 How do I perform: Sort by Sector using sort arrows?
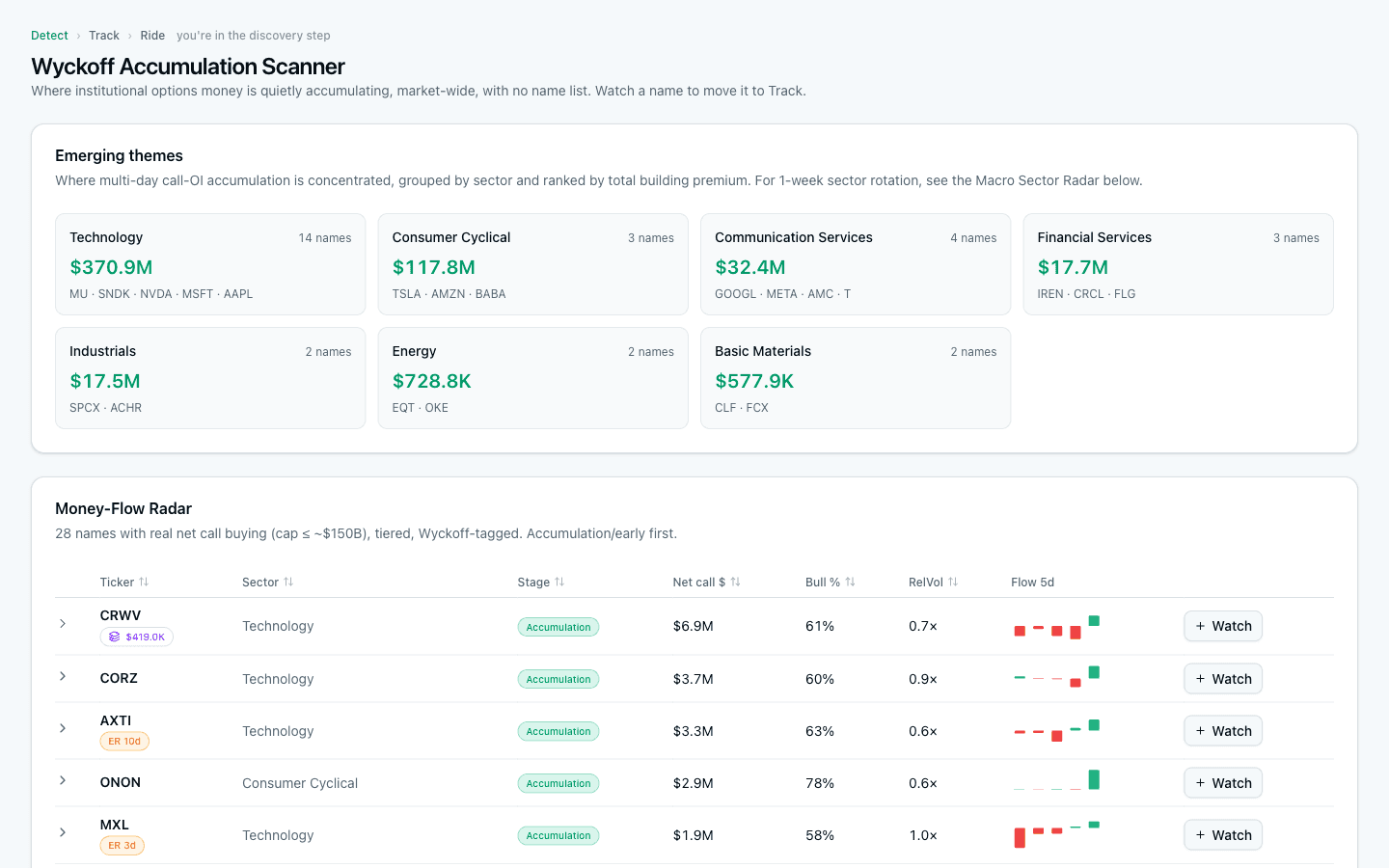(288, 582)
